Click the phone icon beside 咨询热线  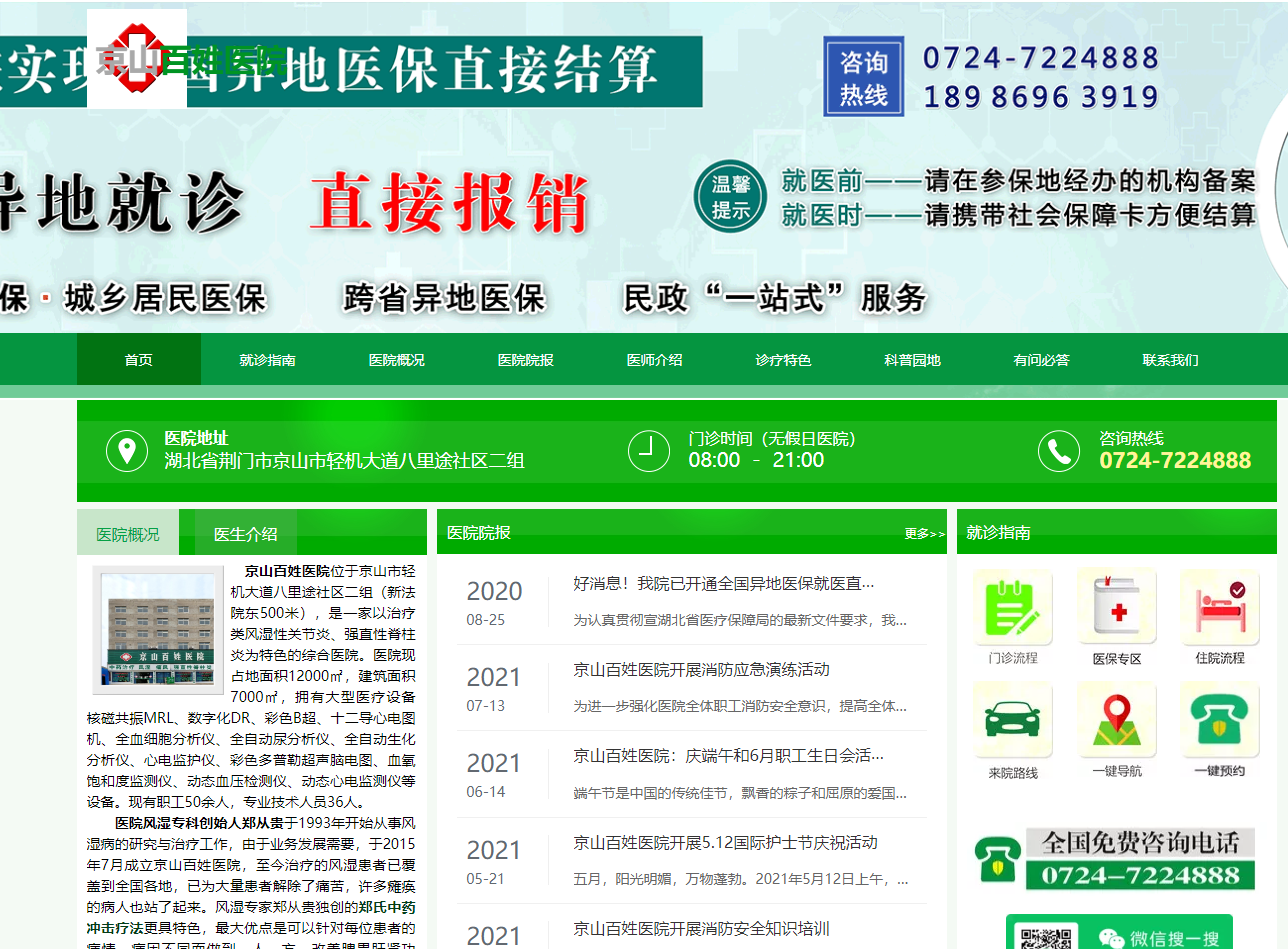(1059, 451)
